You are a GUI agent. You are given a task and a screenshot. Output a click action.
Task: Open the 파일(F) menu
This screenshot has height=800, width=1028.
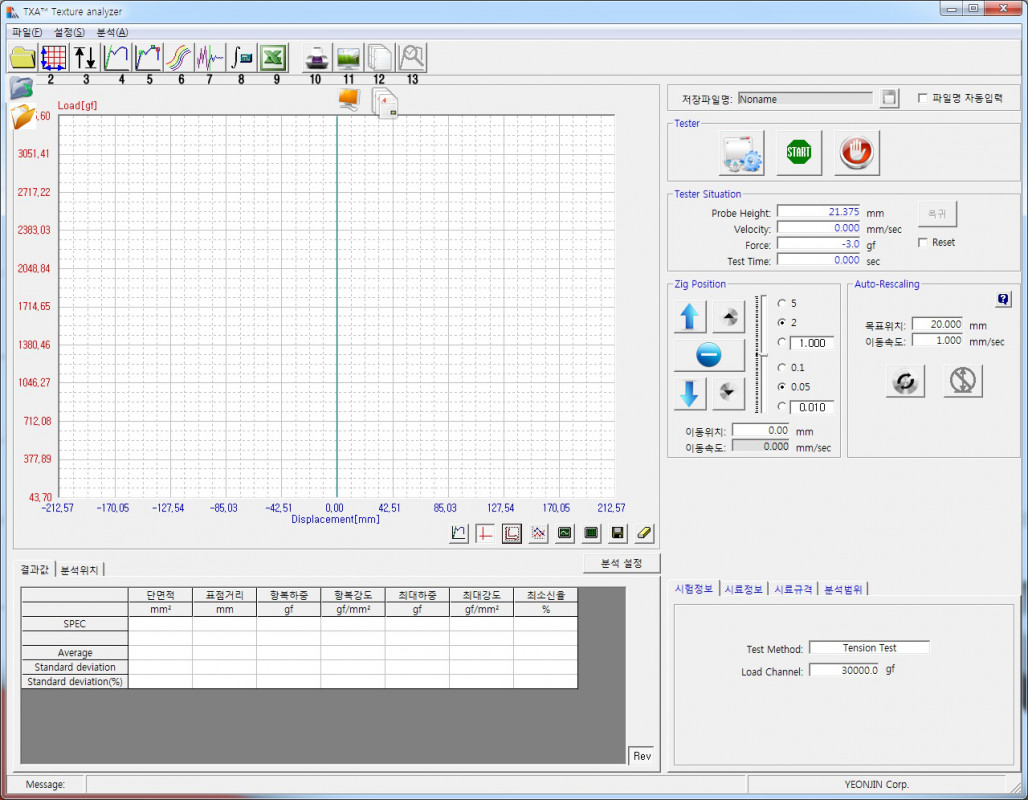pyautogui.click(x=27, y=32)
